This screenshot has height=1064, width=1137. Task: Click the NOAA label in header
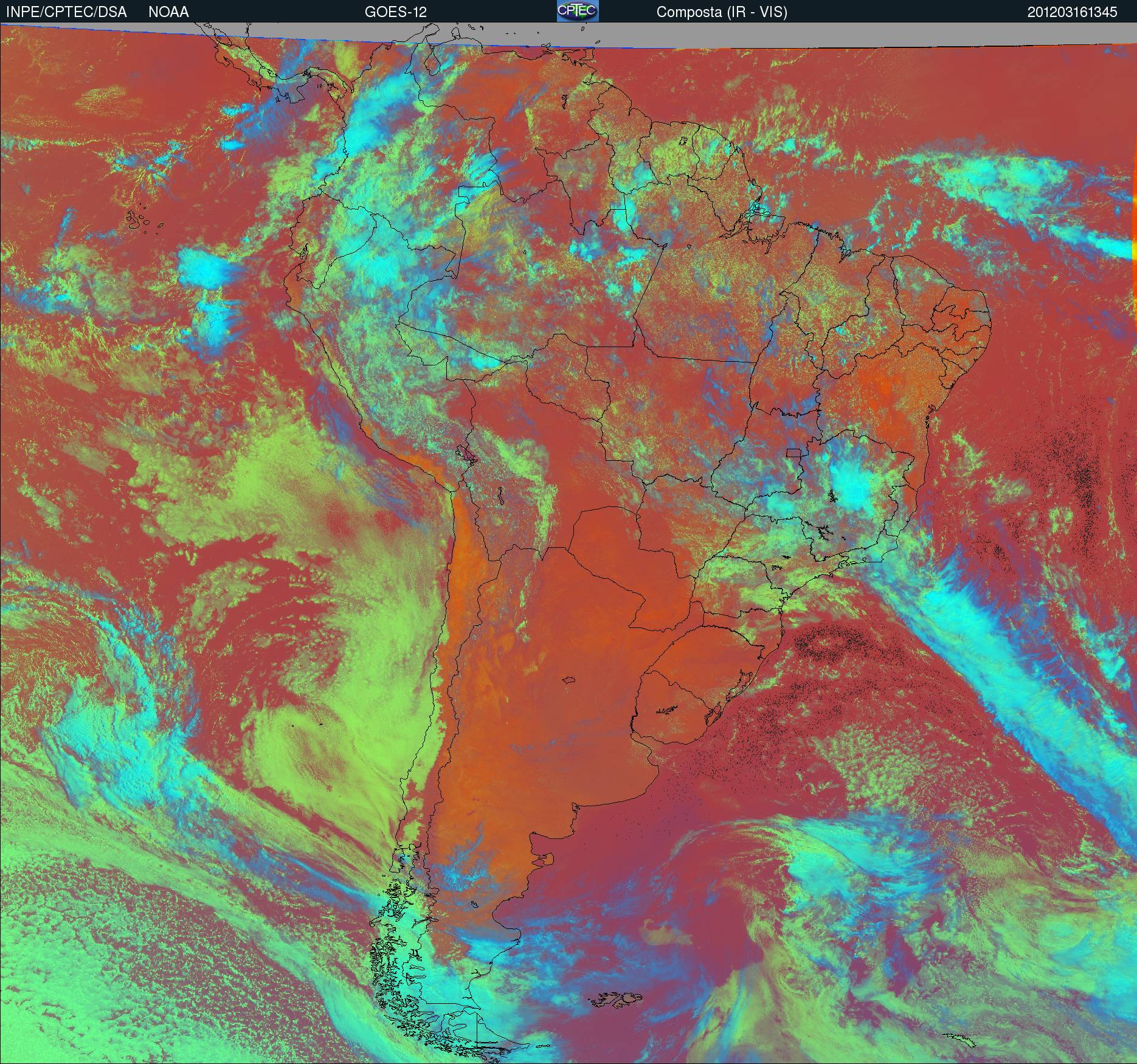(x=168, y=12)
